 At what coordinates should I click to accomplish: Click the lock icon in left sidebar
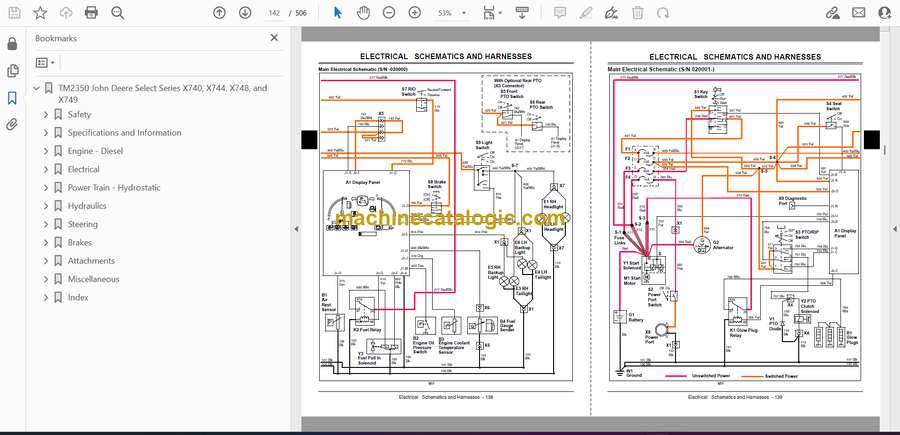12,44
